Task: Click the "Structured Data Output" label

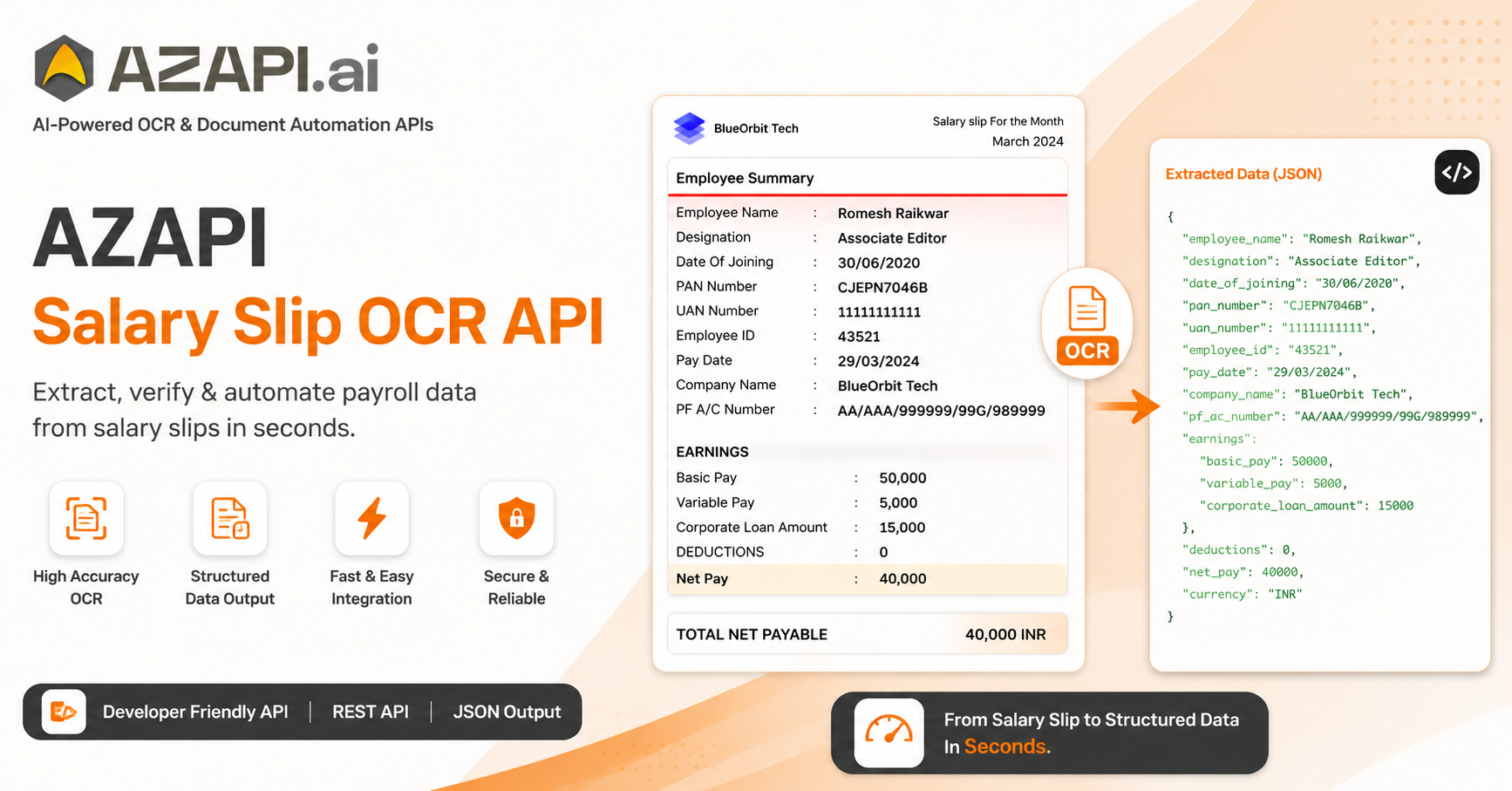Action: point(230,587)
